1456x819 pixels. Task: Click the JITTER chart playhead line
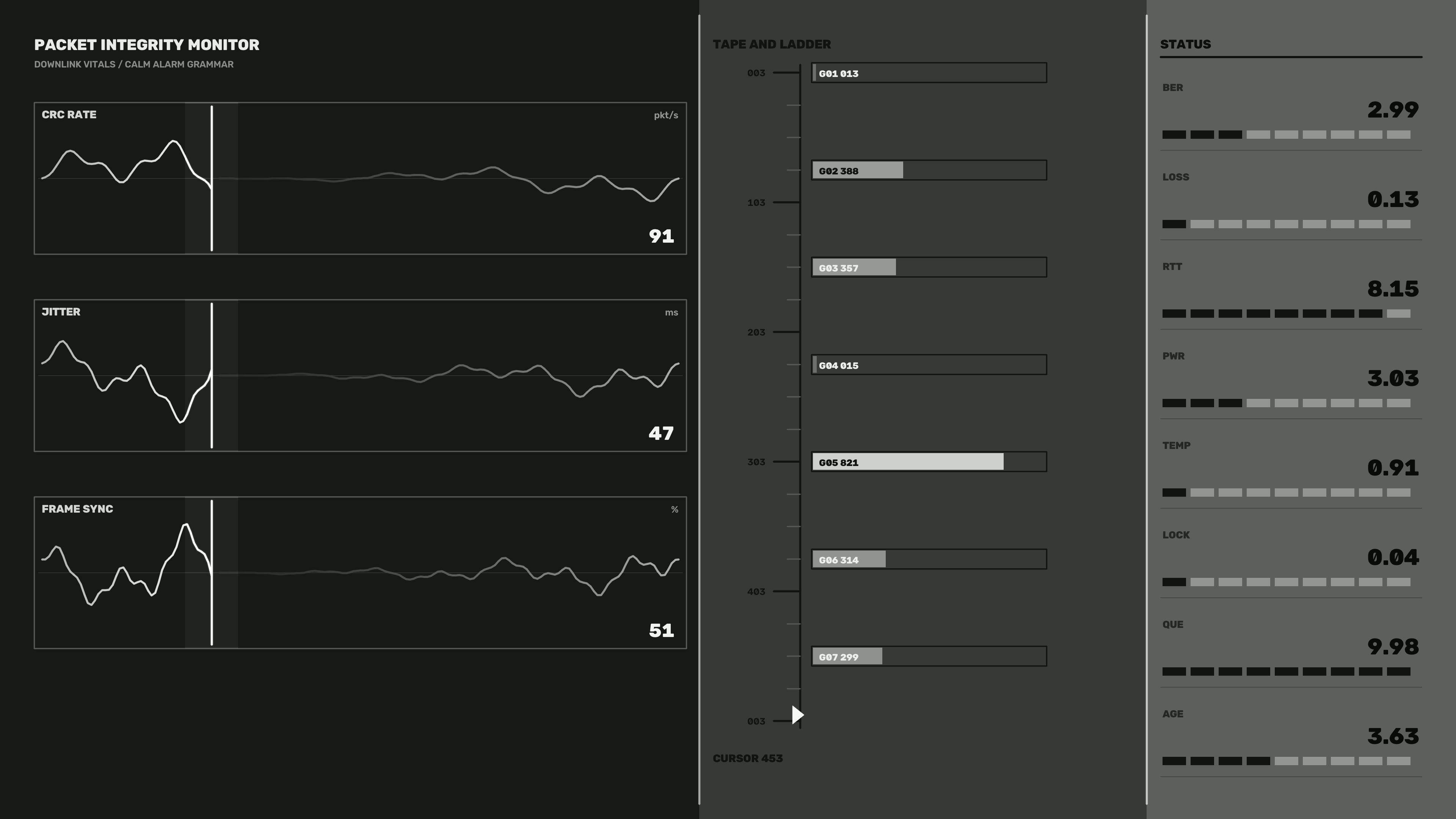coord(212,375)
